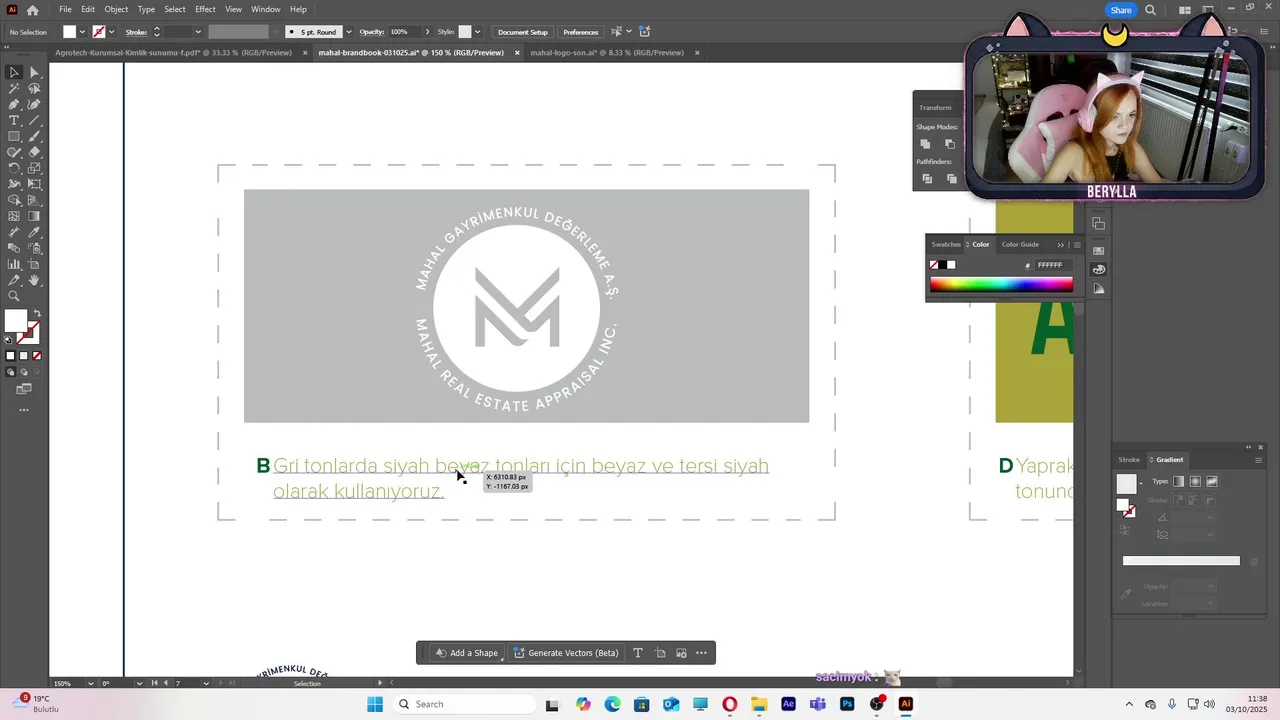The image size is (1280, 720).
Task: Open the stroke color dropdown in control bar
Action: (112, 32)
